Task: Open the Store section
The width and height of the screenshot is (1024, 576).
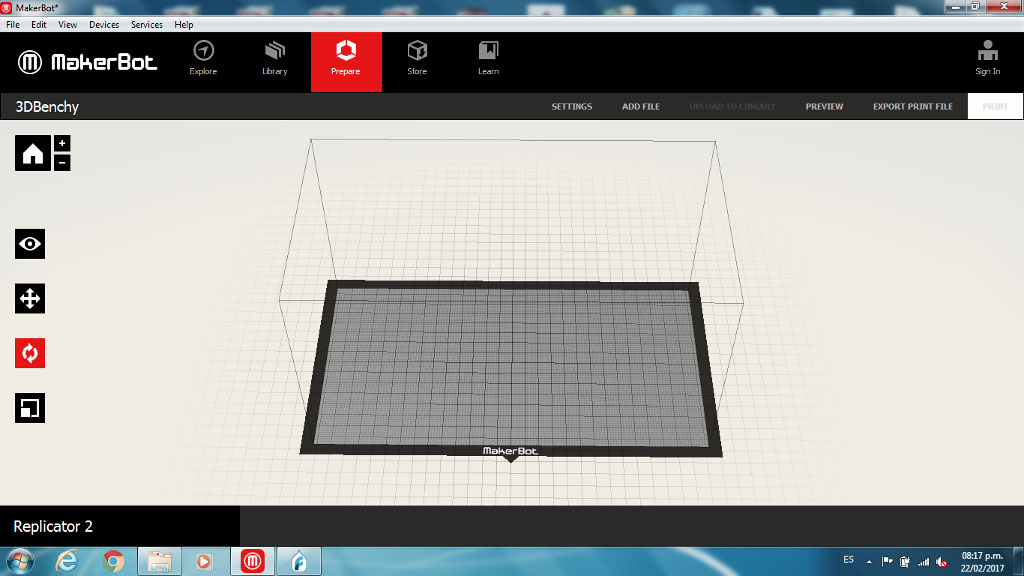Action: [x=417, y=59]
